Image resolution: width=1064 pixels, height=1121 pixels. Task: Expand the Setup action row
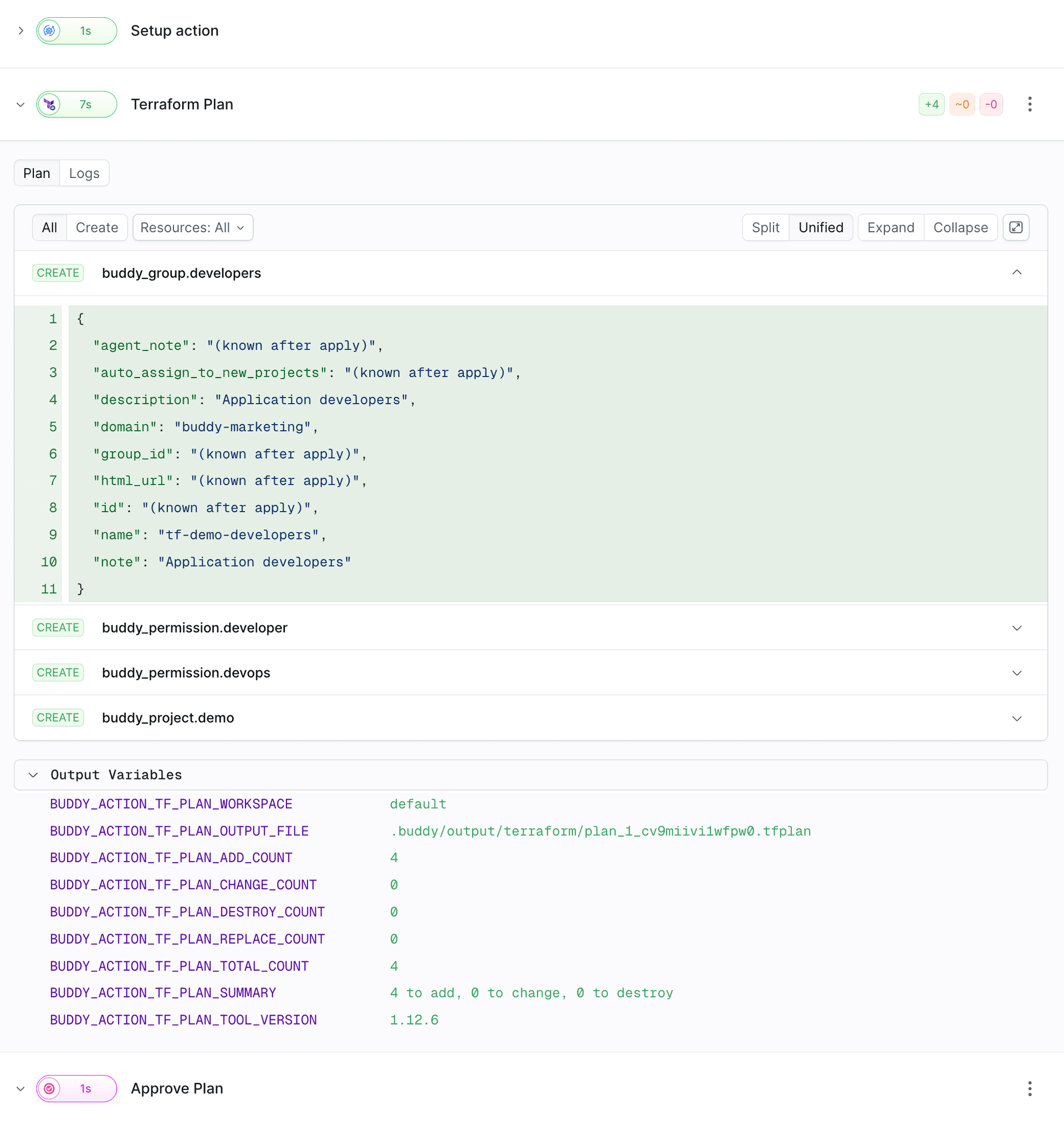[21, 30]
